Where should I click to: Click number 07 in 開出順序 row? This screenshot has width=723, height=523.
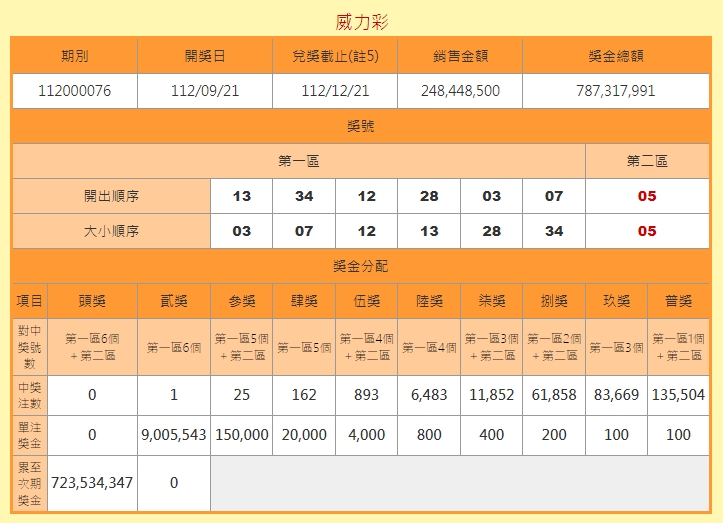(x=554, y=196)
